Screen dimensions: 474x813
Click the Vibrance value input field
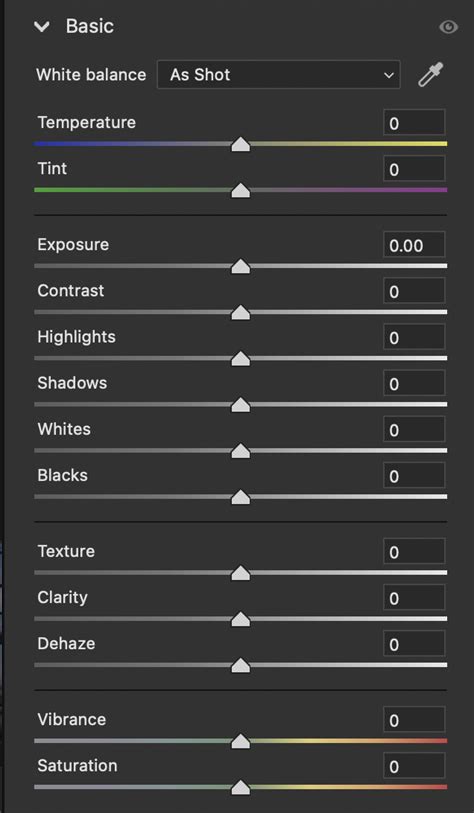(414, 720)
